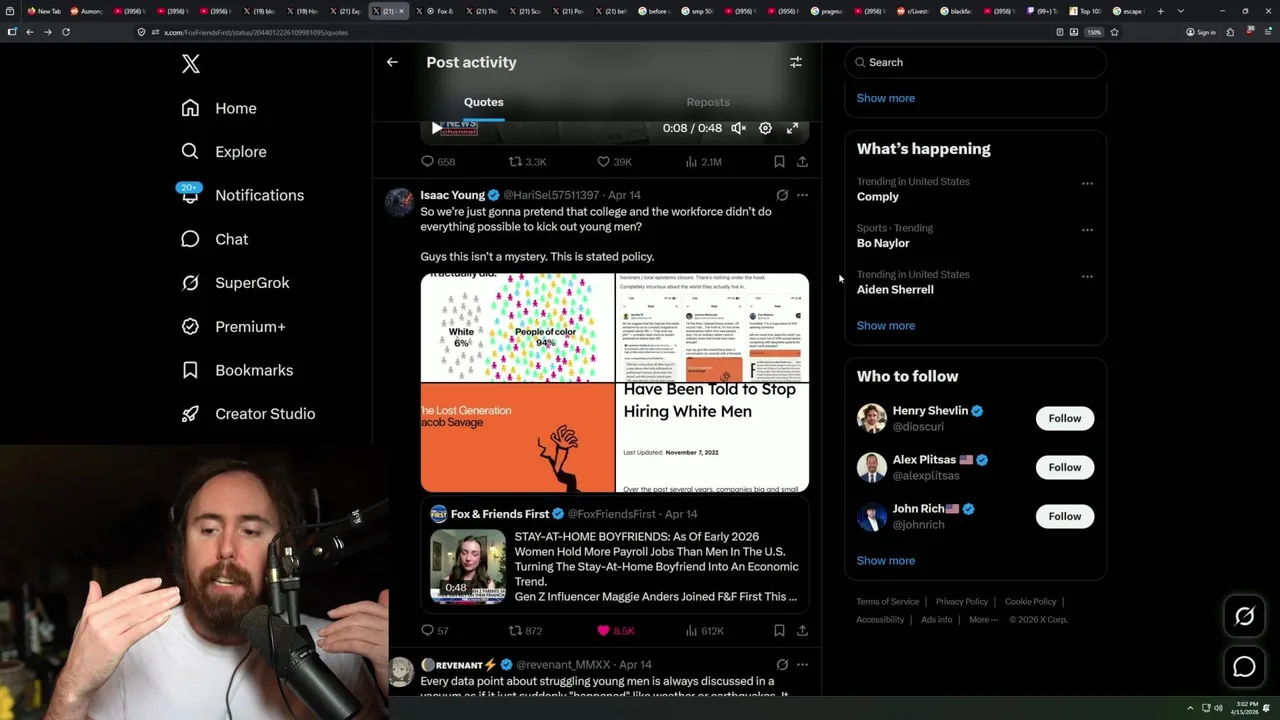Open more options for Comply trend
The height and width of the screenshot is (720, 1280).
(x=1087, y=184)
